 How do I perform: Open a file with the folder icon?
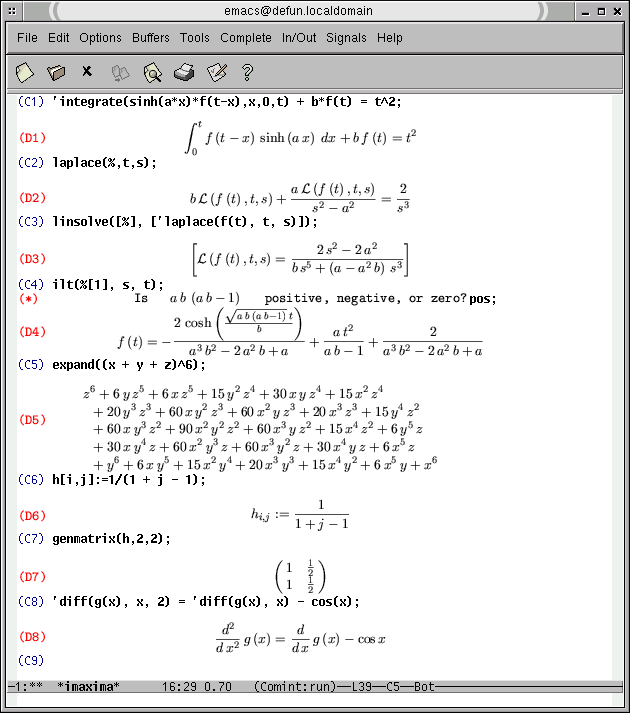[56, 72]
